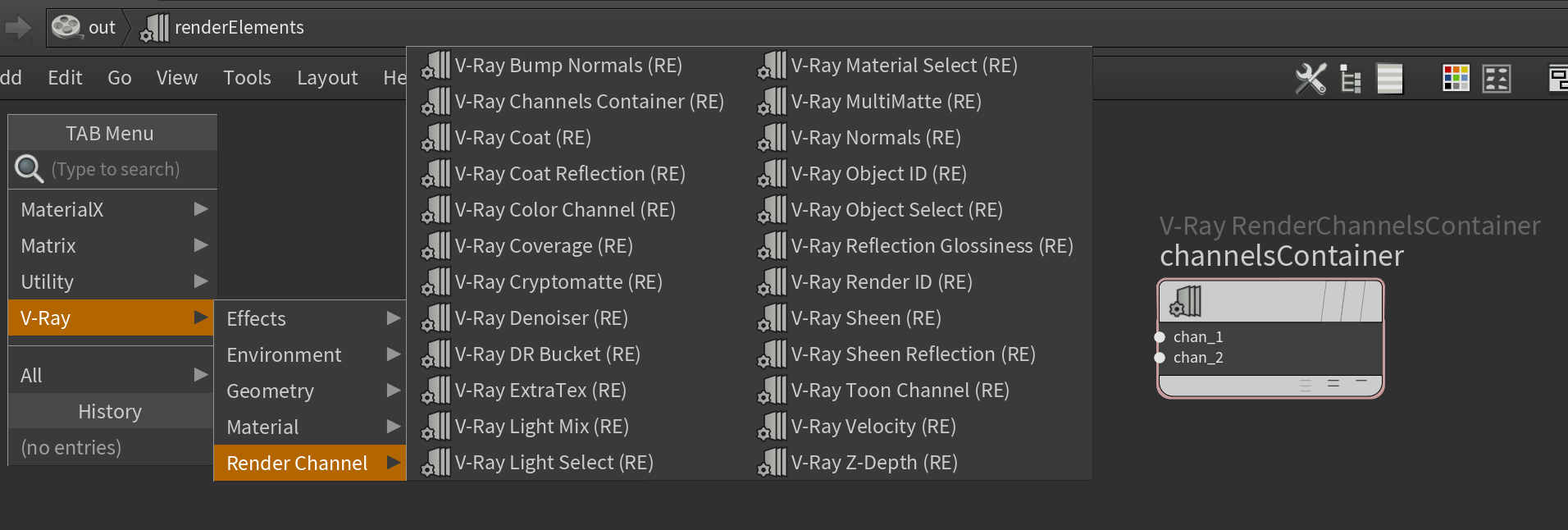Screen dimensions: 1568x530
Task: Expand the MaterialX submenu
Action: [x=112, y=209]
